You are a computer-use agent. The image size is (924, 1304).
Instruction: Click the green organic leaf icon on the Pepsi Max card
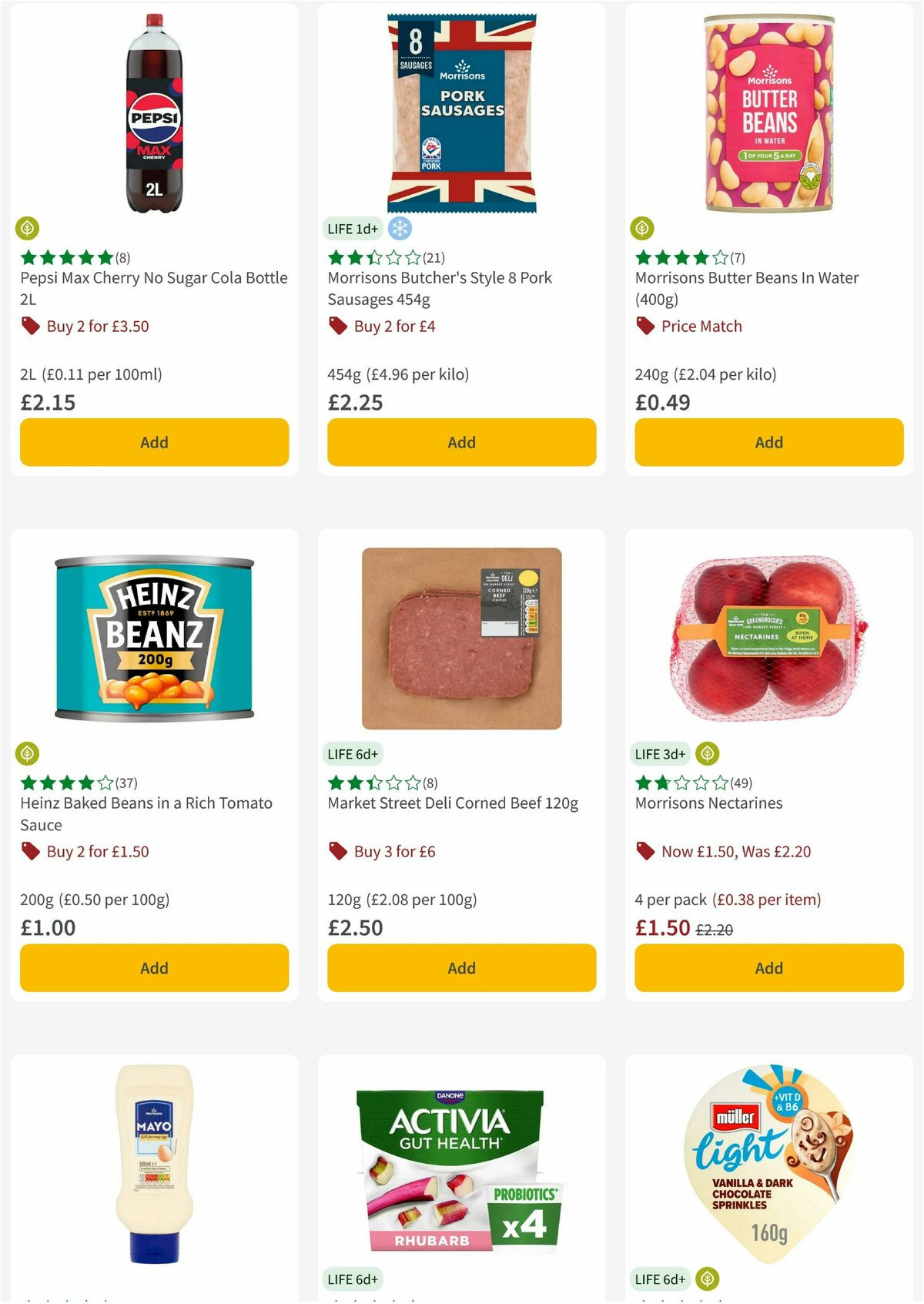point(28,229)
